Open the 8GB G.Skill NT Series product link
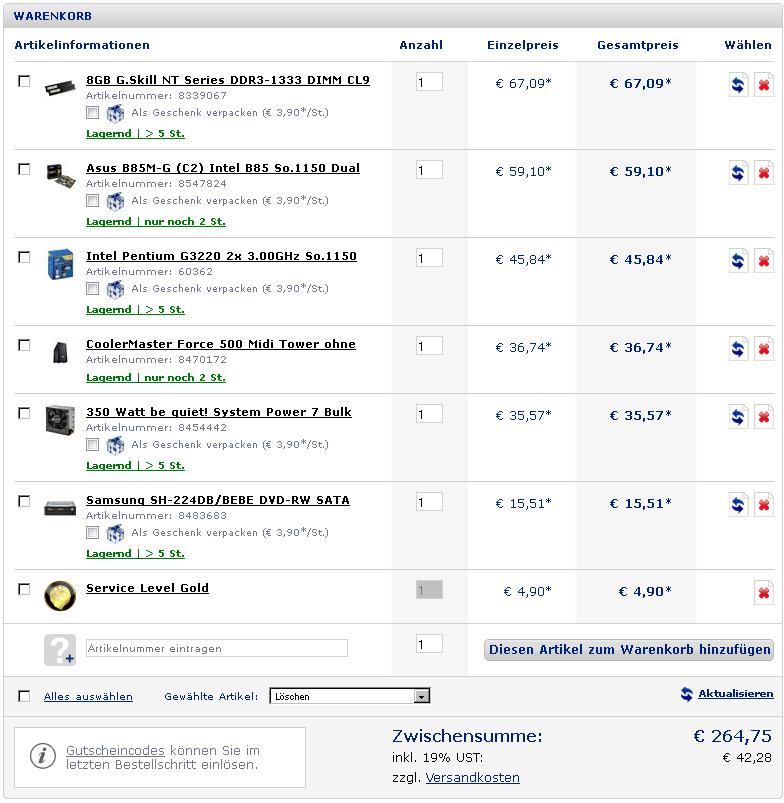 (228, 80)
